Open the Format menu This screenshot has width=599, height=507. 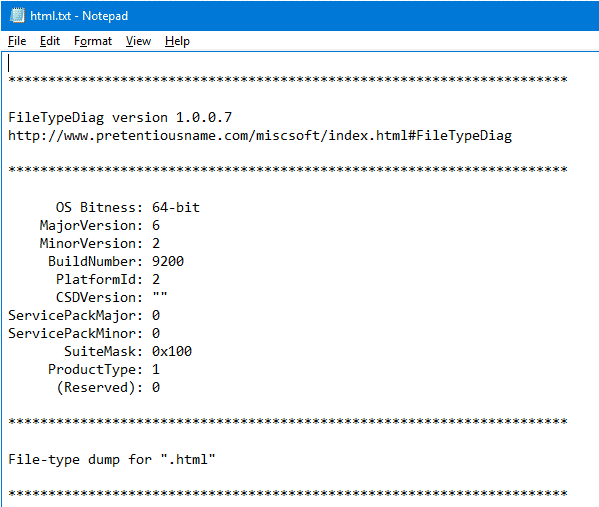coord(93,41)
